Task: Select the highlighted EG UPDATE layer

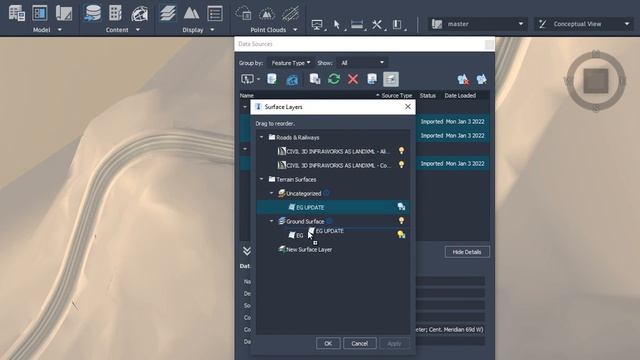Action: coord(333,207)
